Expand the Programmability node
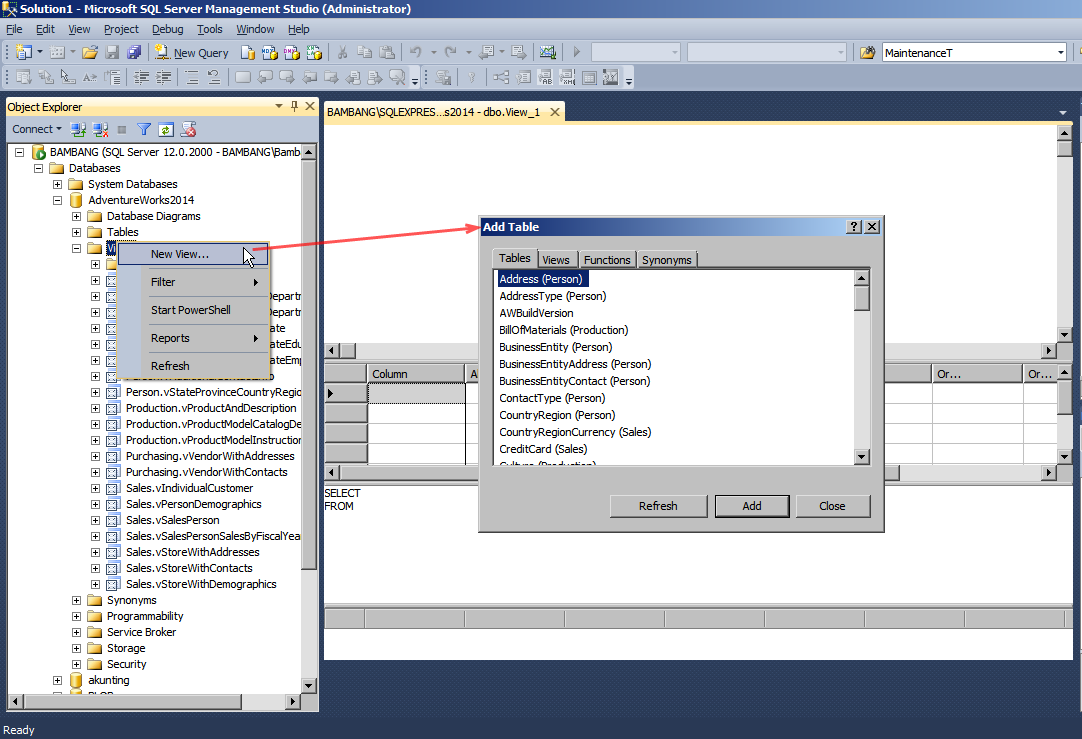Image resolution: width=1082 pixels, height=739 pixels. pyautogui.click(x=76, y=615)
